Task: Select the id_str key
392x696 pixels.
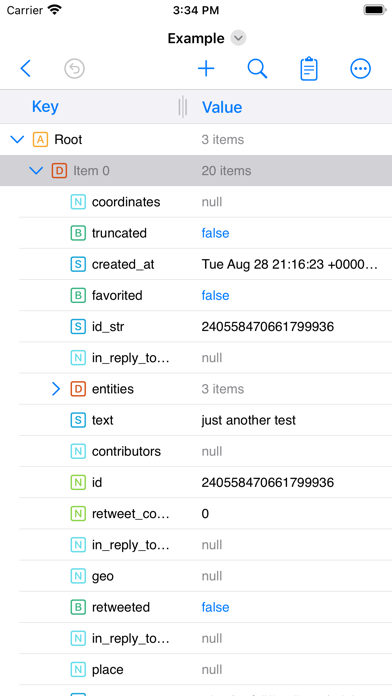Action: (108, 327)
